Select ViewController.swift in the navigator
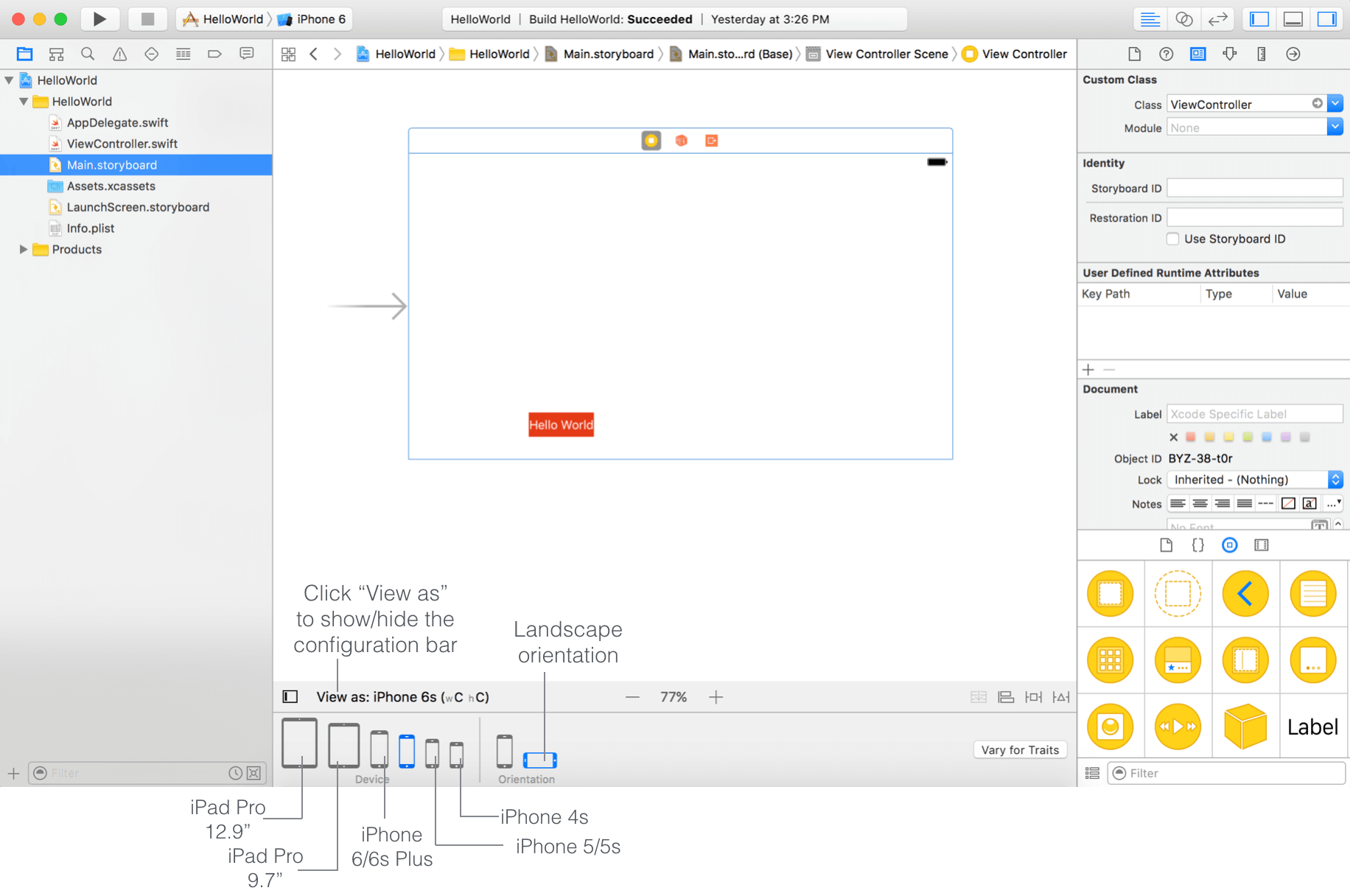The height and width of the screenshot is (896, 1350). click(122, 144)
